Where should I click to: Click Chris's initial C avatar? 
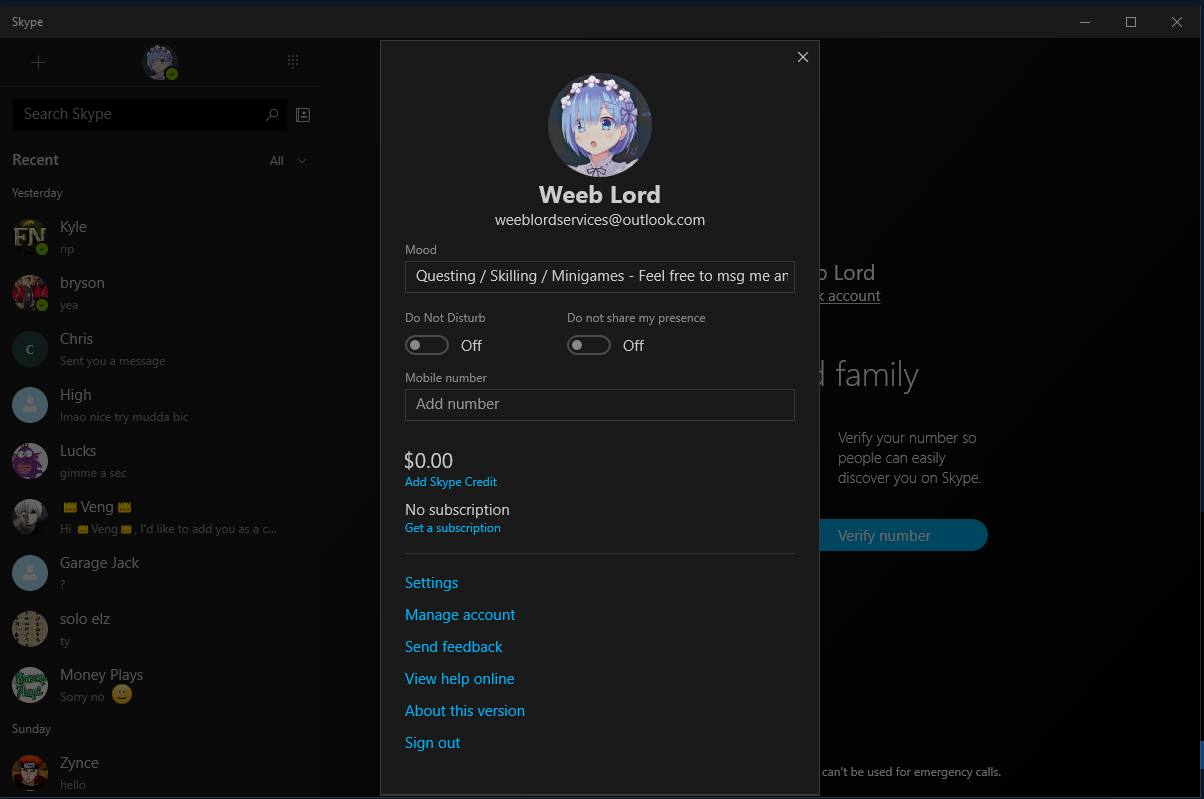pyautogui.click(x=30, y=349)
